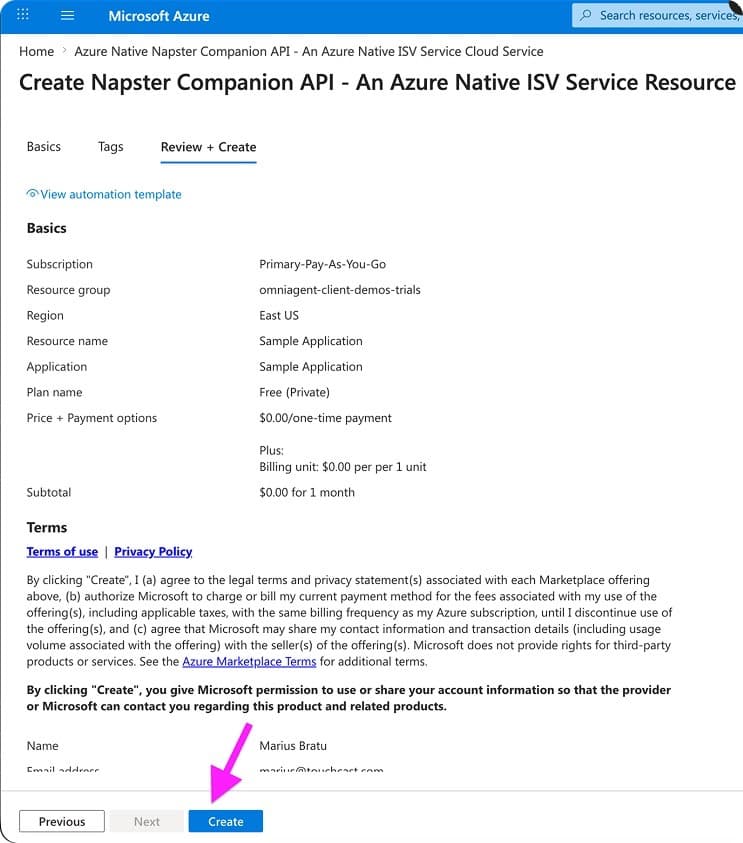The height and width of the screenshot is (843, 743).
Task: Click the Microsoft Azure title
Action: (159, 16)
